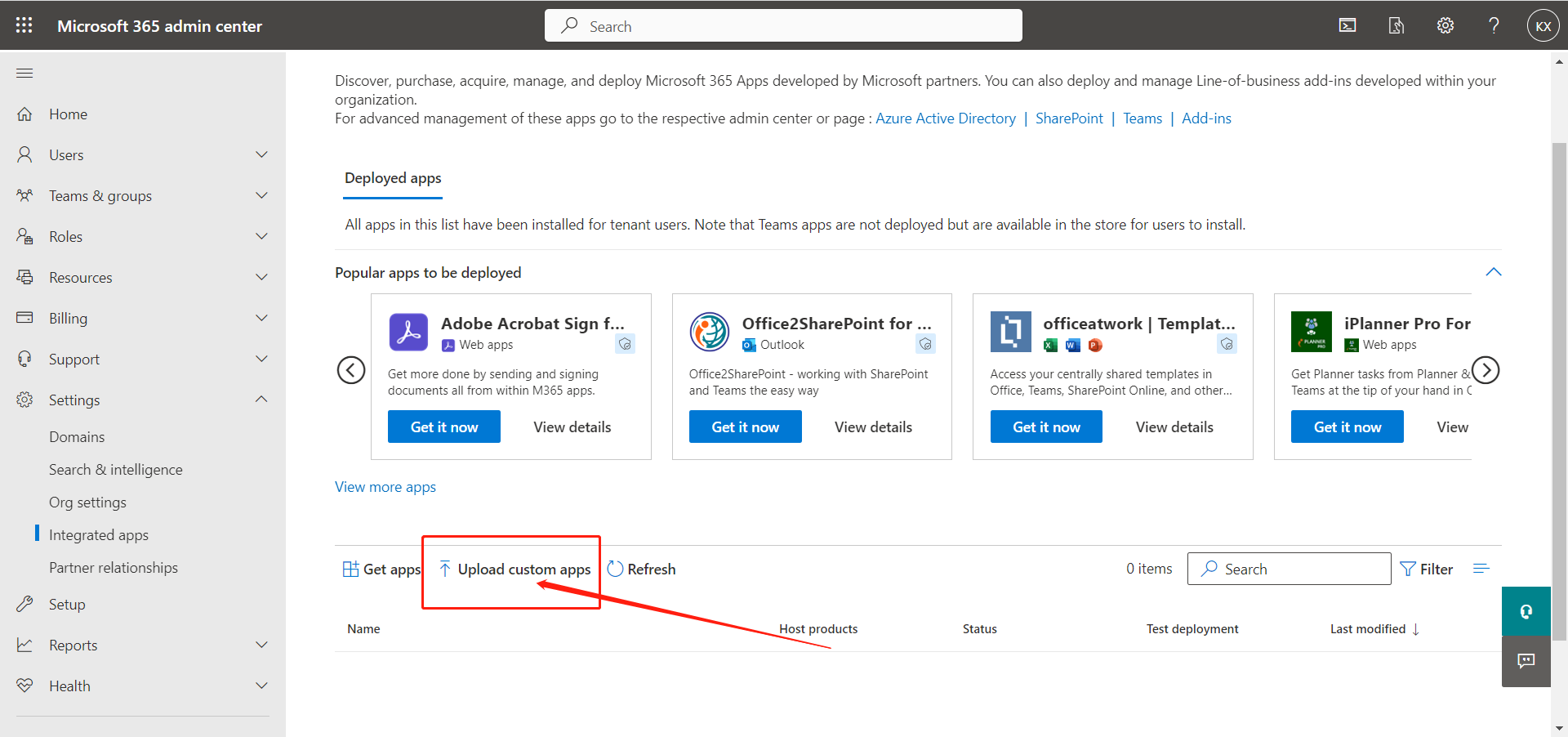Click Get it now for officeatwork
The width and height of the screenshot is (1568, 737).
1046,427
